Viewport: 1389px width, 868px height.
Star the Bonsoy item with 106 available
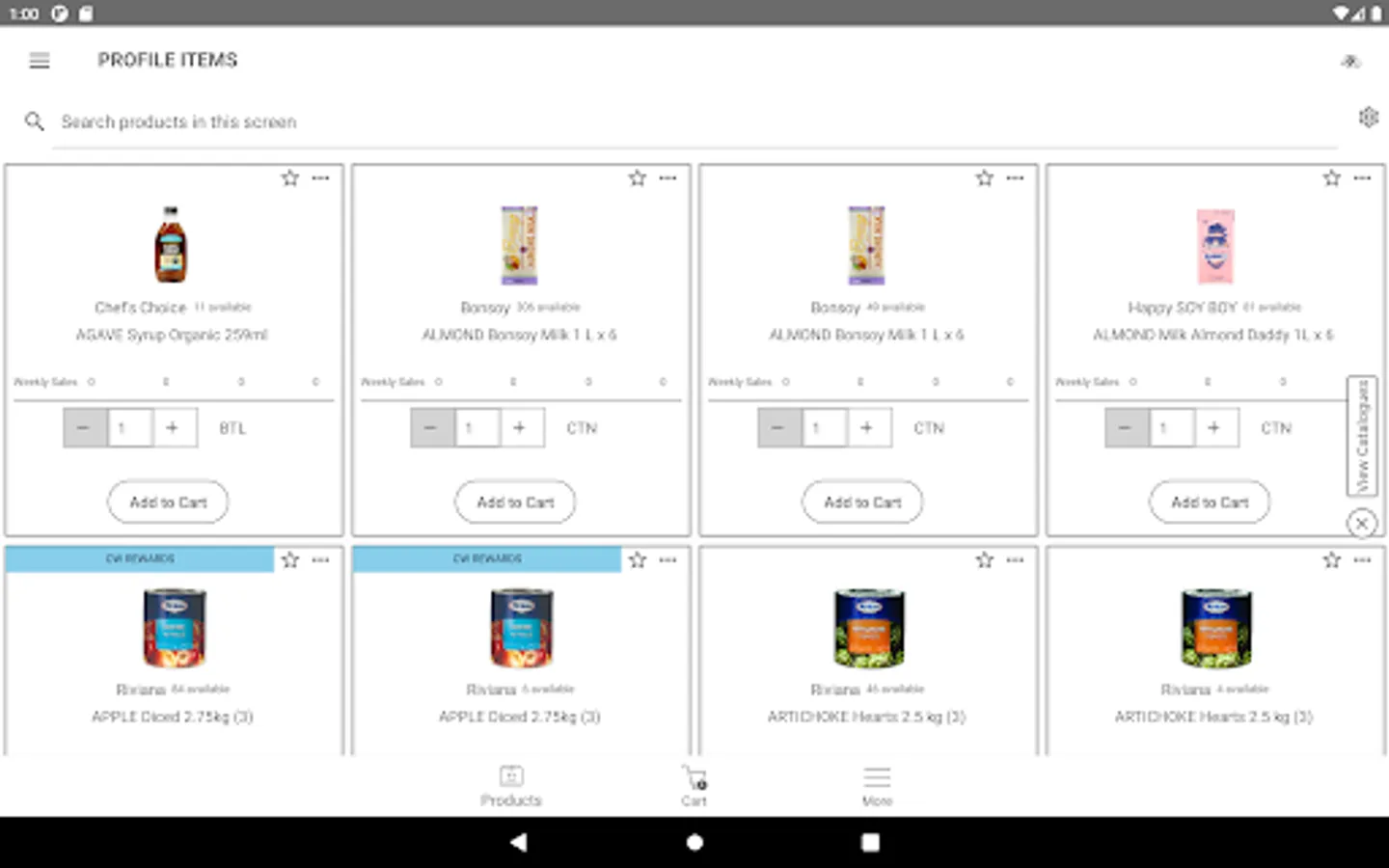click(638, 177)
